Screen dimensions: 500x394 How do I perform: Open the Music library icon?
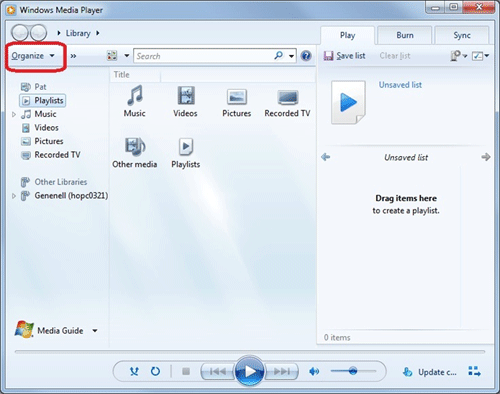[x=135, y=101]
